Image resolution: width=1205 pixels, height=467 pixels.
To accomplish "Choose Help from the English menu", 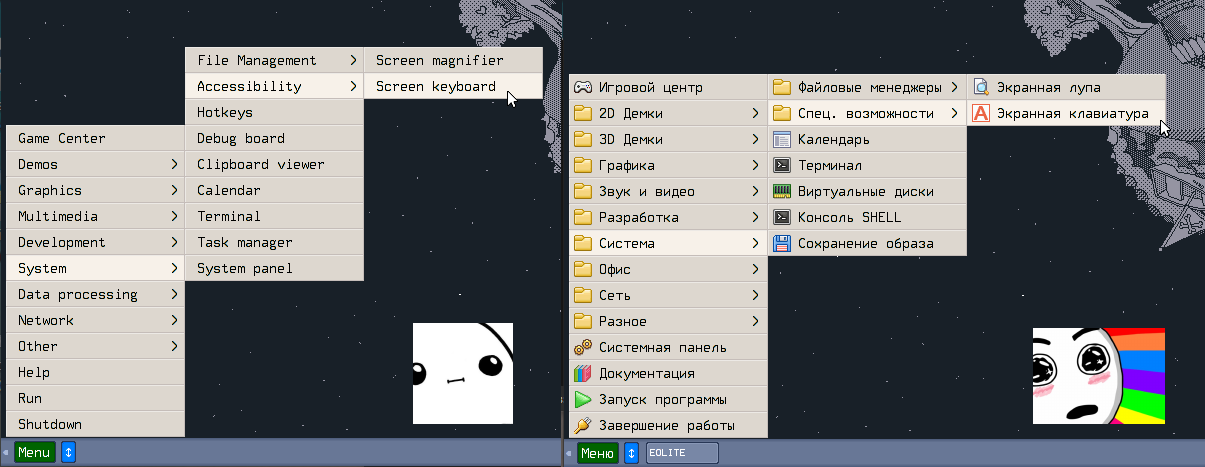I will click(96, 372).
